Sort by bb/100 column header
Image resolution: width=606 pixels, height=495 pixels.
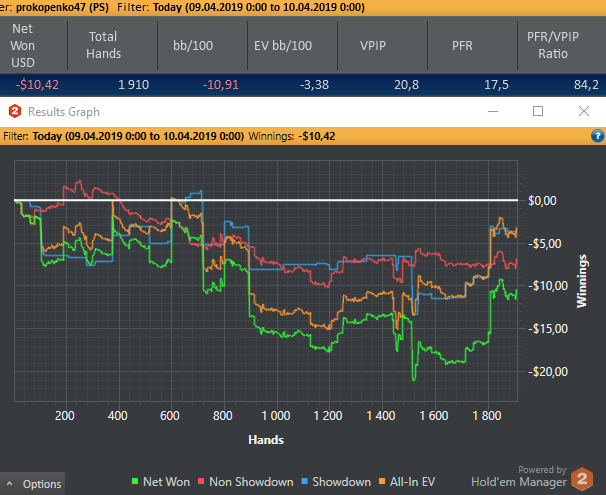click(x=193, y=45)
